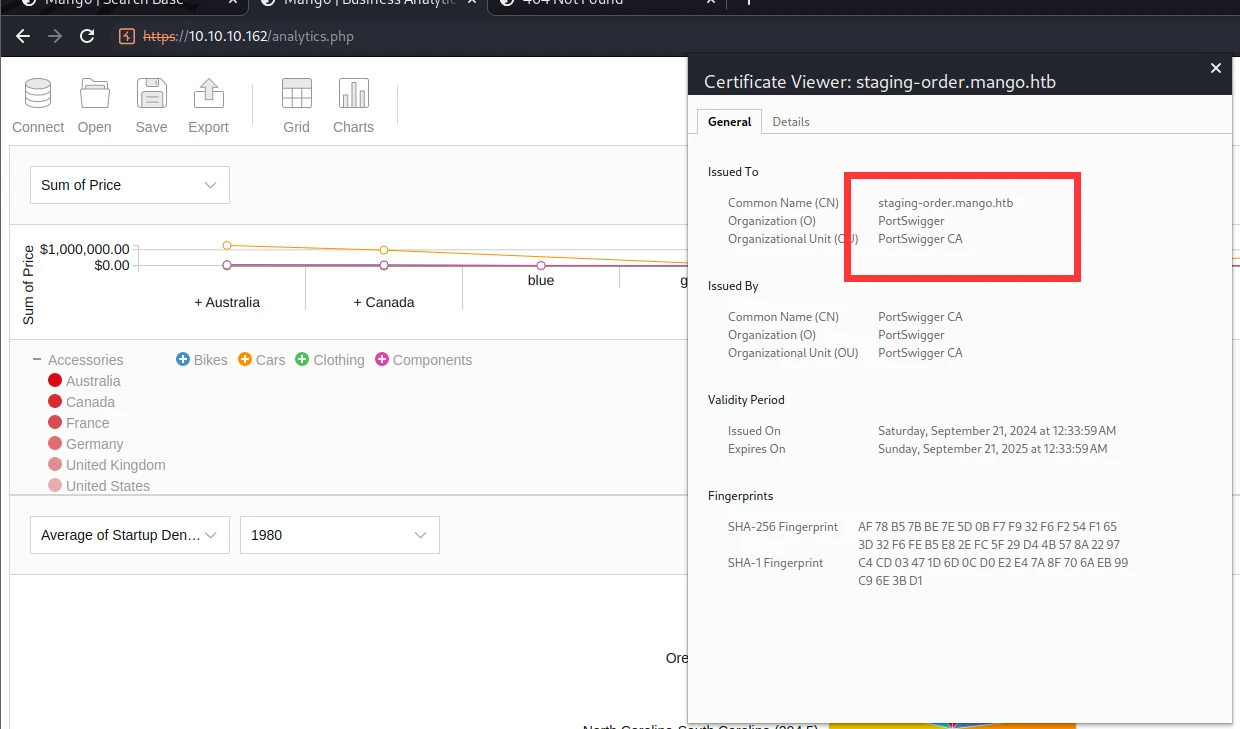This screenshot has height=729, width=1240.
Task: Switch to 404 Not Found browser tab
Action: (608, 3)
